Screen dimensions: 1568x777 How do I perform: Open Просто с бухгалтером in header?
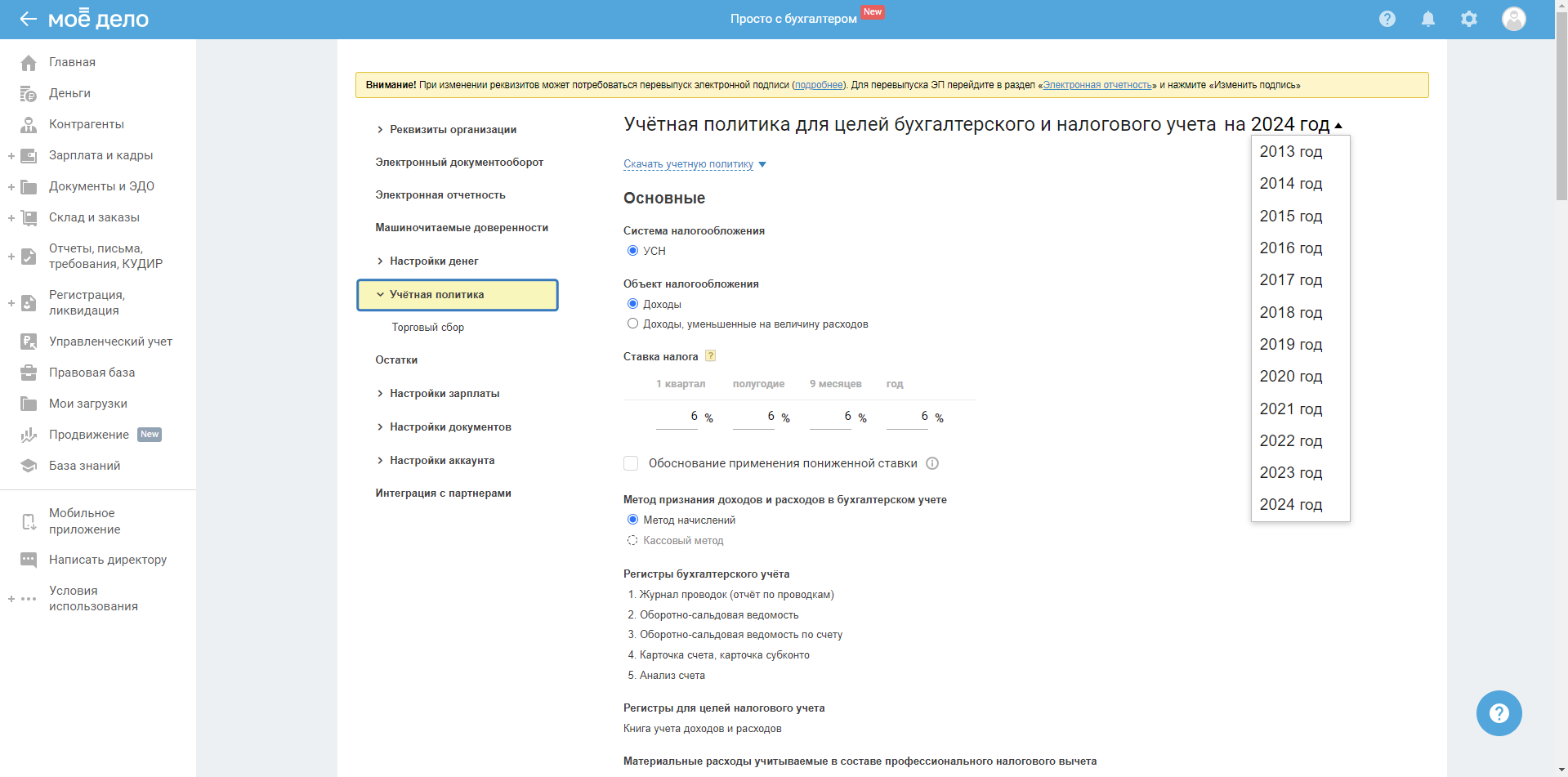pos(793,19)
